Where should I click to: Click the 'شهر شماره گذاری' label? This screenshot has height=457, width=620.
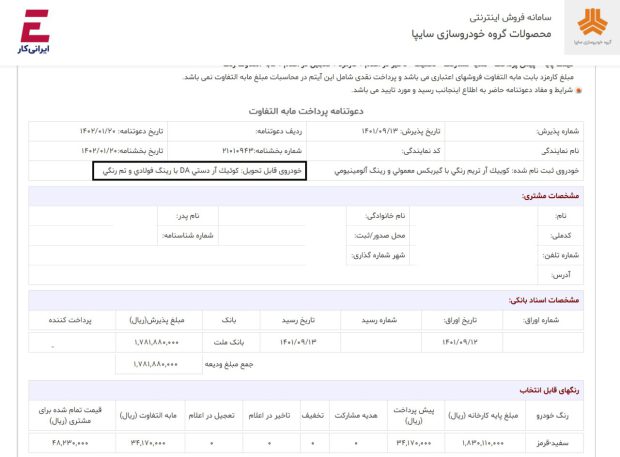(x=378, y=255)
